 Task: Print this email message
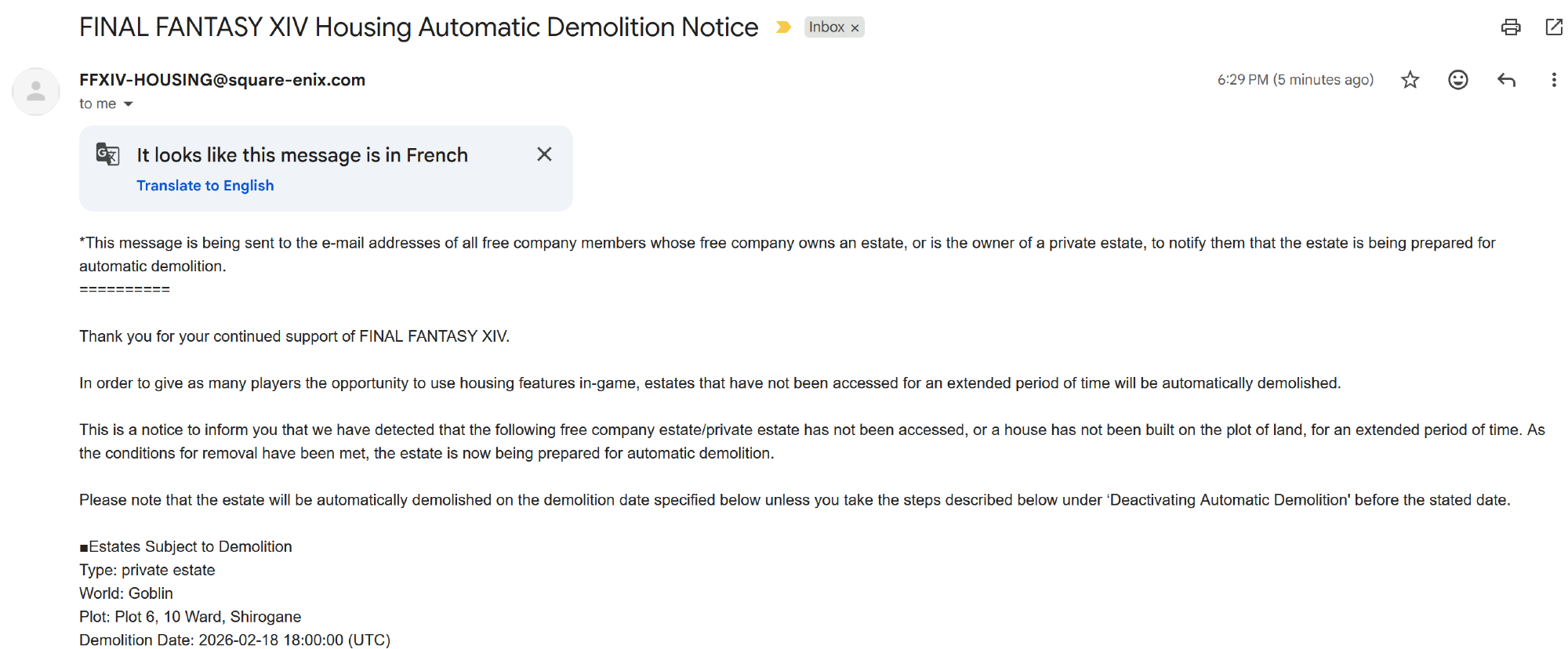[1511, 27]
